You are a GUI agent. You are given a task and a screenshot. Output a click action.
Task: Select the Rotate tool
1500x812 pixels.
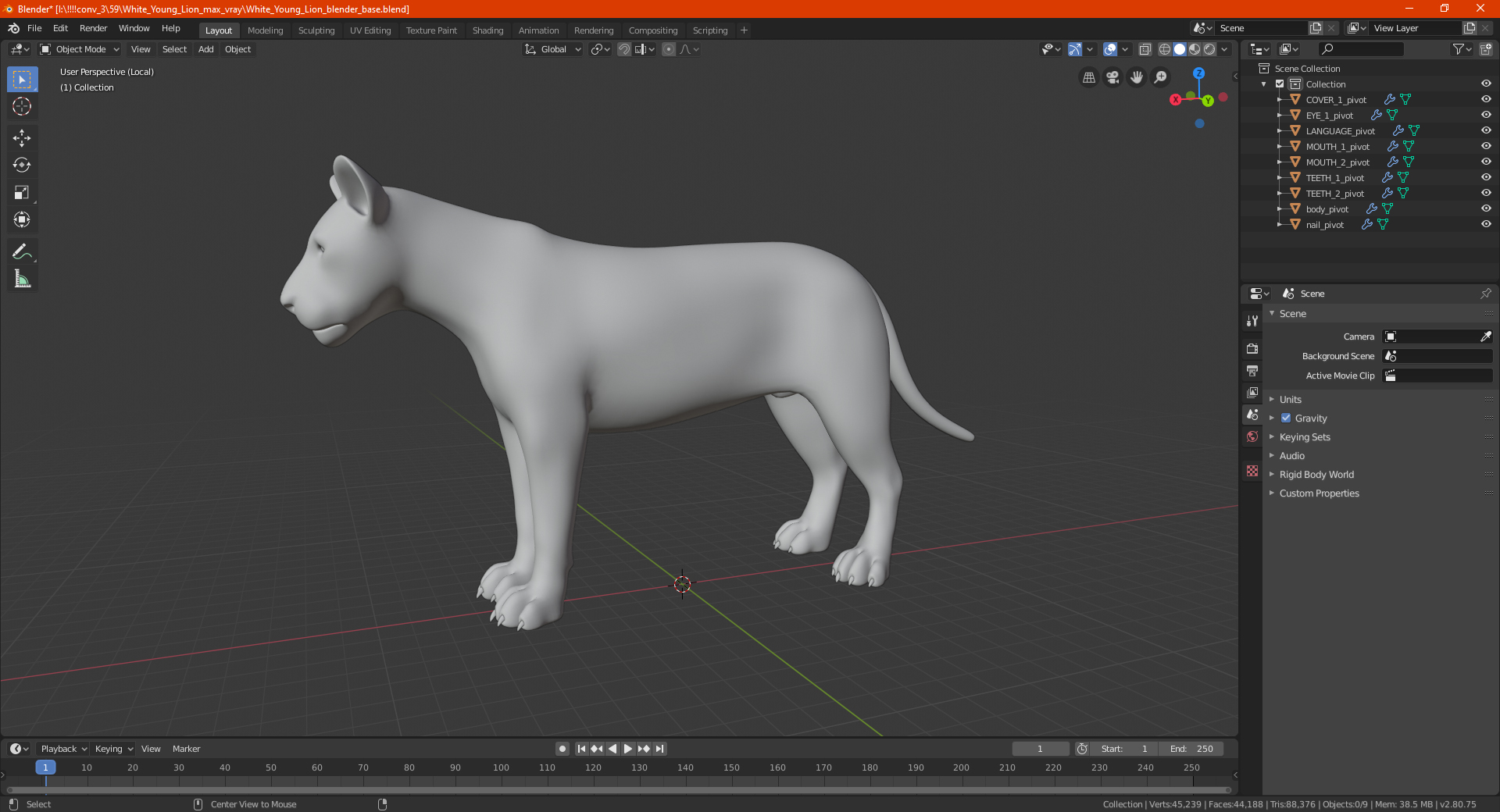pos(22,165)
